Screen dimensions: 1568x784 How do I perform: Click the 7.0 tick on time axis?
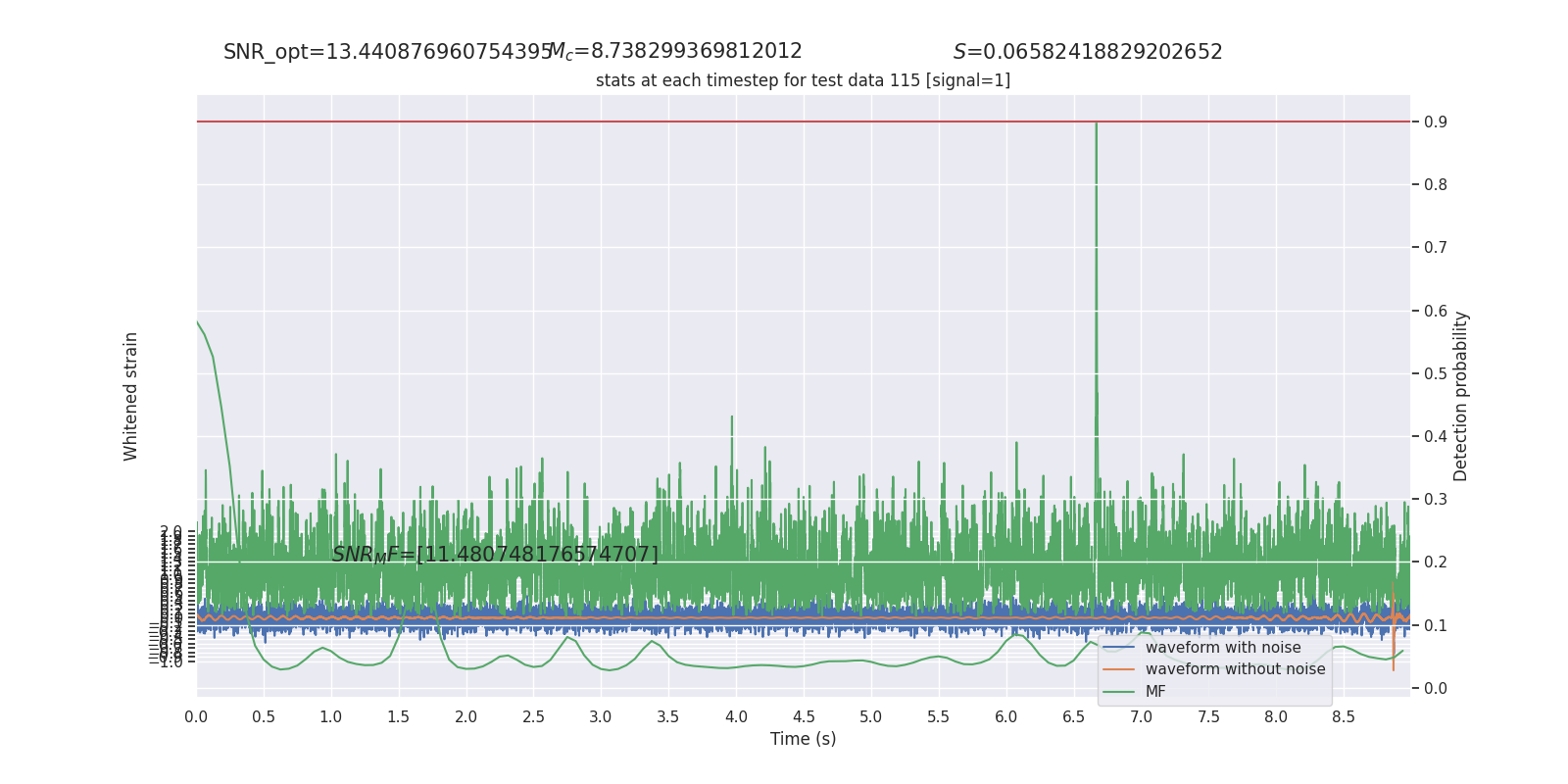pyautogui.click(x=1142, y=717)
